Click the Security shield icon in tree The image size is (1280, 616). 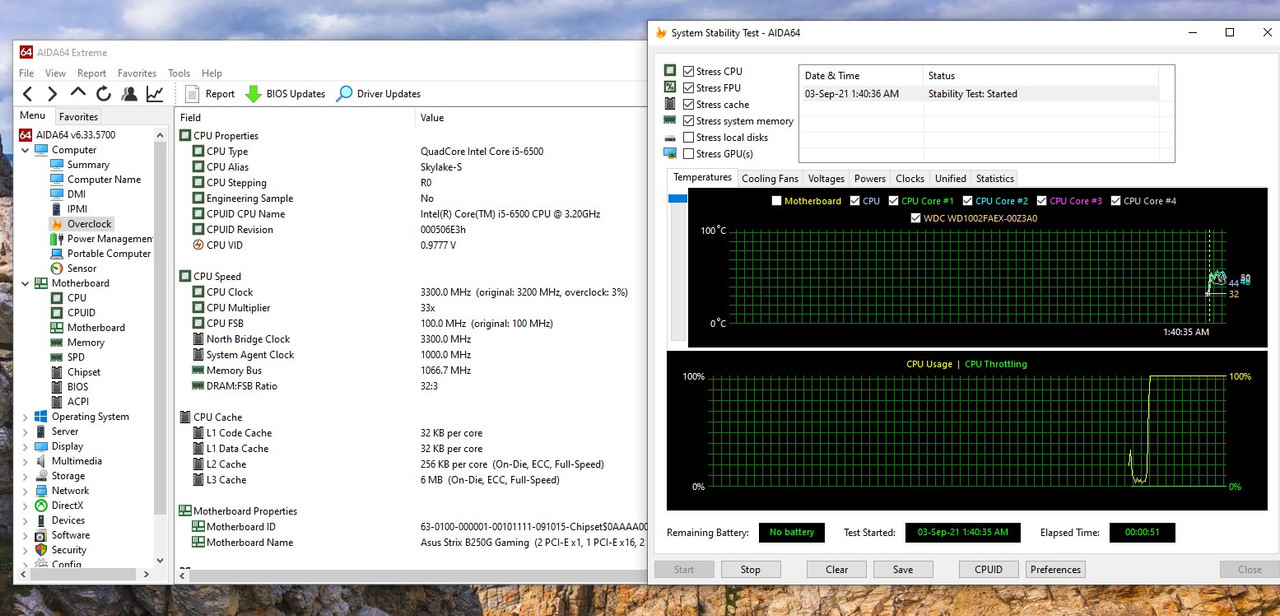pos(41,550)
